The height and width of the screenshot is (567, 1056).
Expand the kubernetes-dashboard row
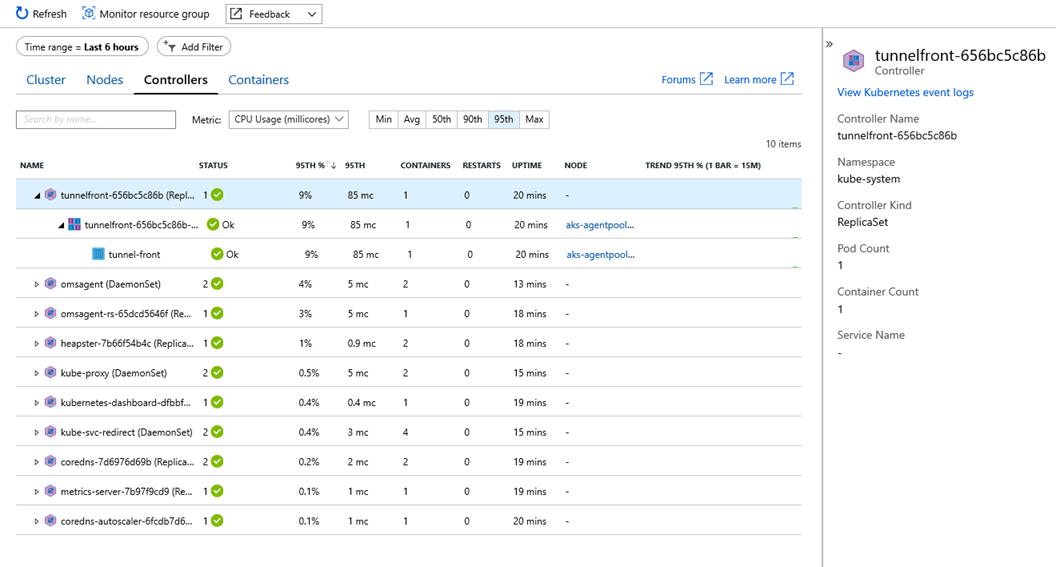coord(36,403)
